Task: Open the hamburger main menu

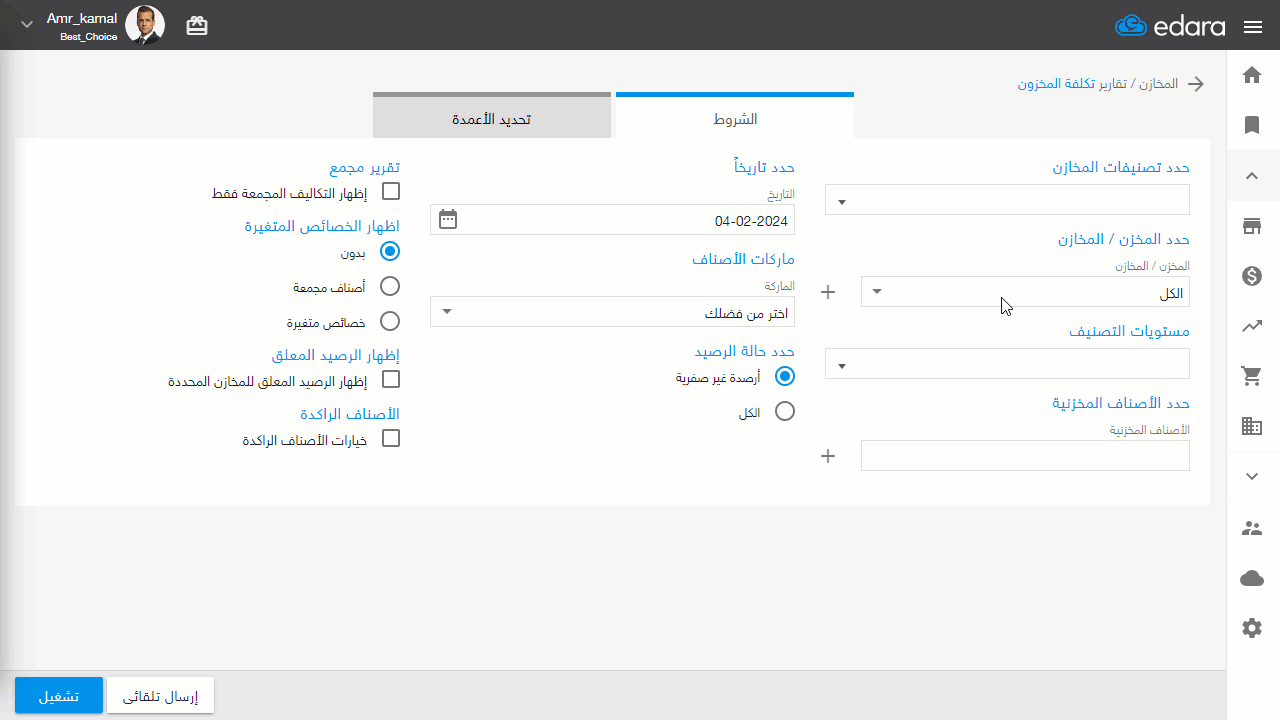Action: click(x=1253, y=27)
